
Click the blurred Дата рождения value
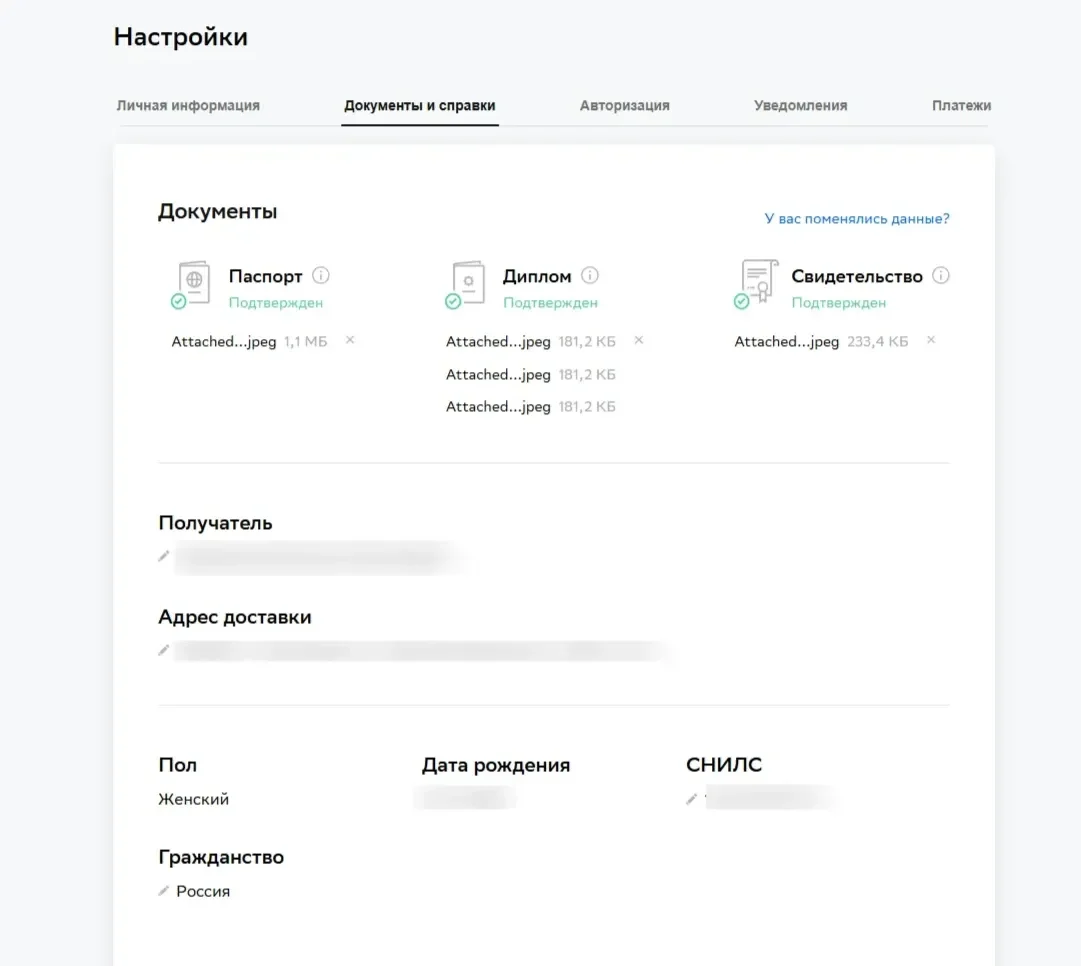[465, 798]
